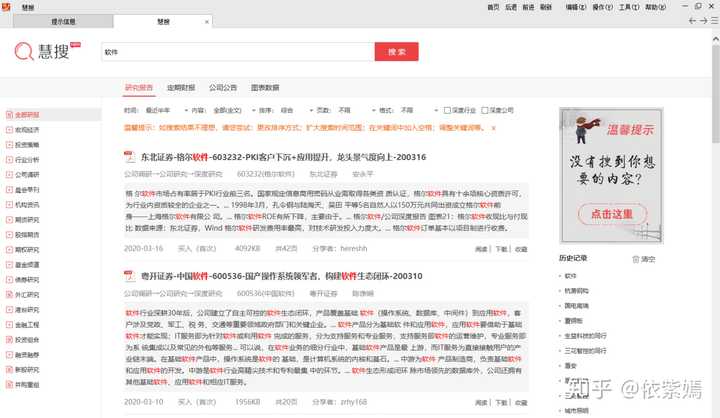The width and height of the screenshot is (720, 418).
Task: Click the icon beside 期权研究 in the sidebar
Action: pyautogui.click(x=9, y=250)
